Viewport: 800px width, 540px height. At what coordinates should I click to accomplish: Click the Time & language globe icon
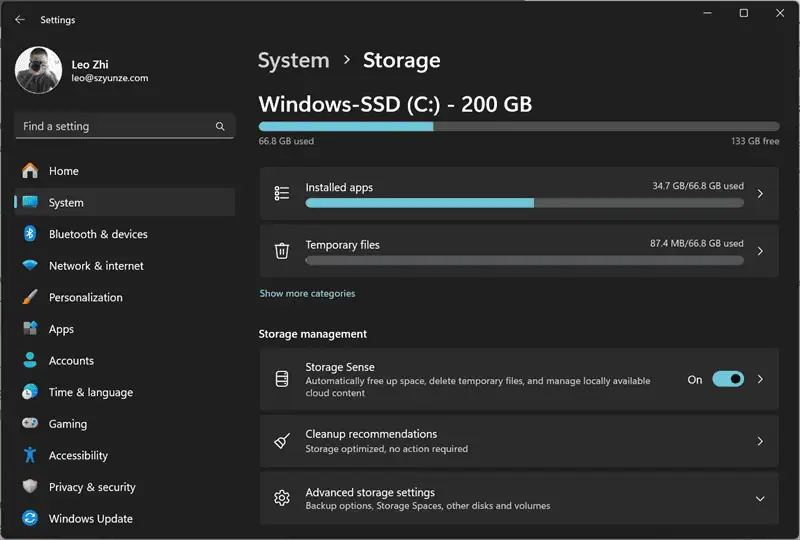point(30,392)
